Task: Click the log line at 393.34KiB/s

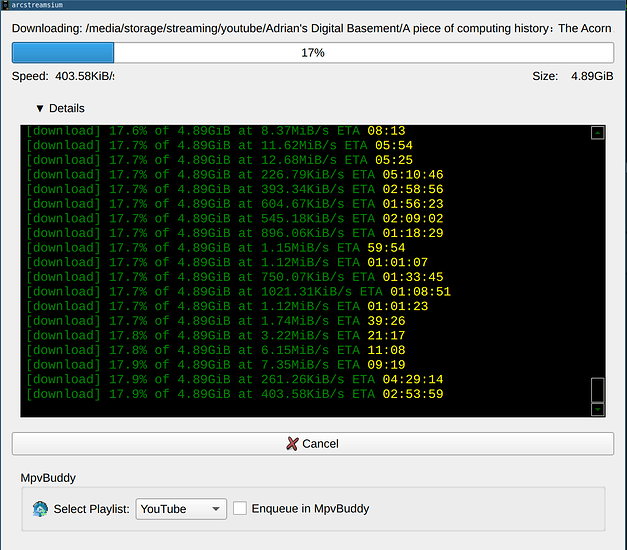Action: [235, 189]
